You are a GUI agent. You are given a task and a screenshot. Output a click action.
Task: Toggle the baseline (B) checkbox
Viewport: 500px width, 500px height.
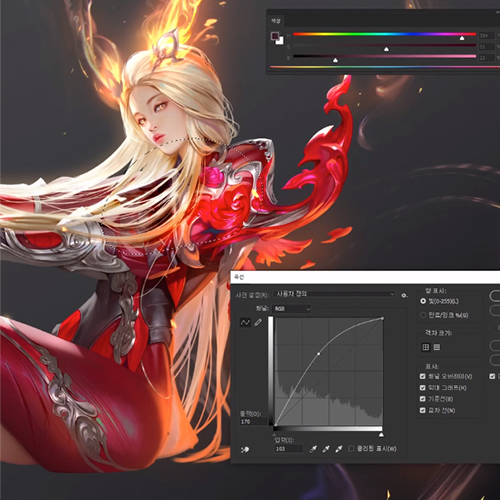coord(423,399)
